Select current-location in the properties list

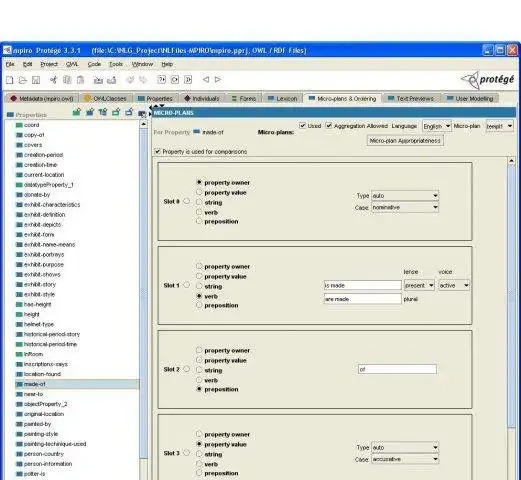(44, 175)
